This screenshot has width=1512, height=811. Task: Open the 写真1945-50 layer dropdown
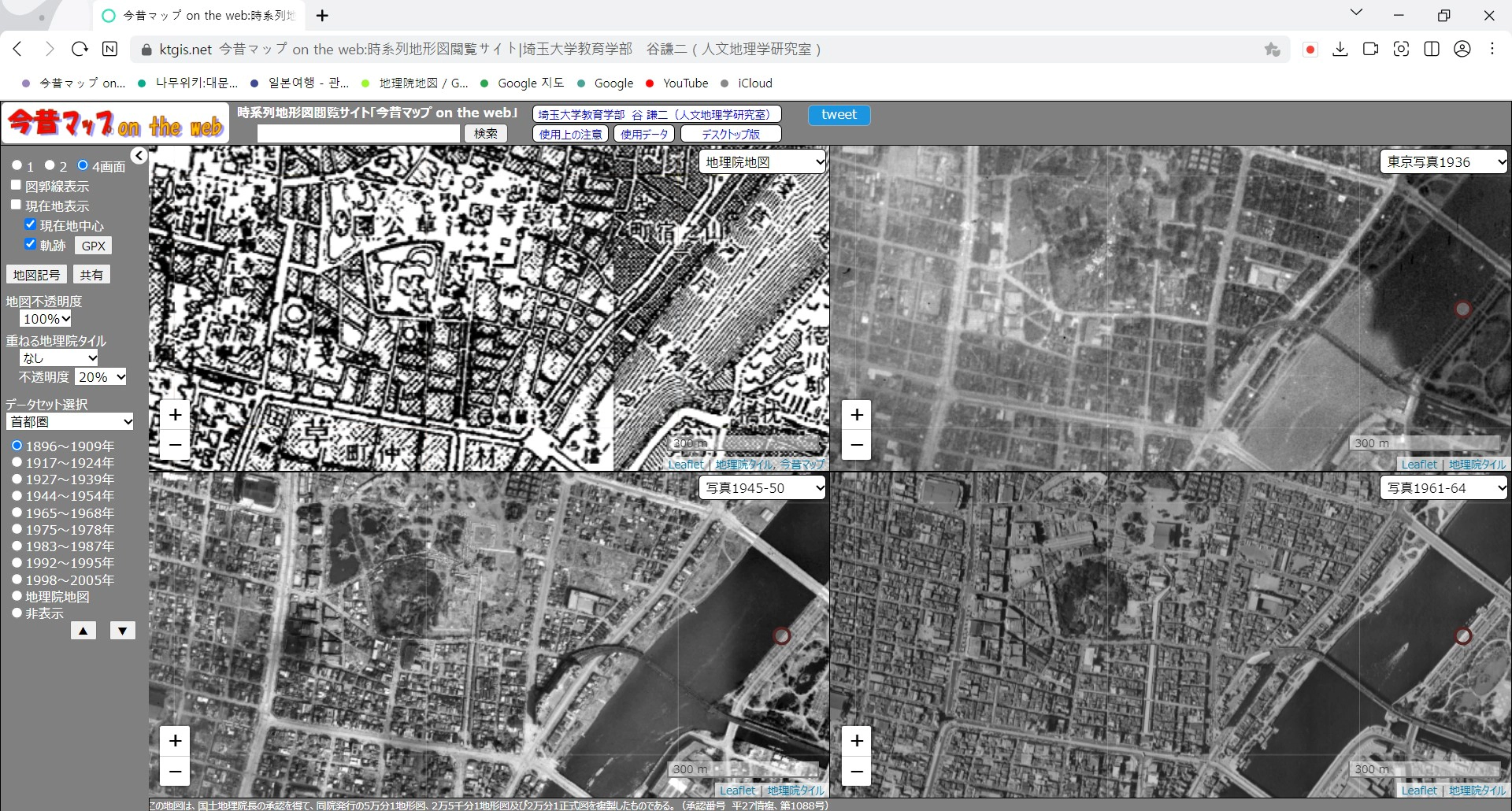(762, 488)
